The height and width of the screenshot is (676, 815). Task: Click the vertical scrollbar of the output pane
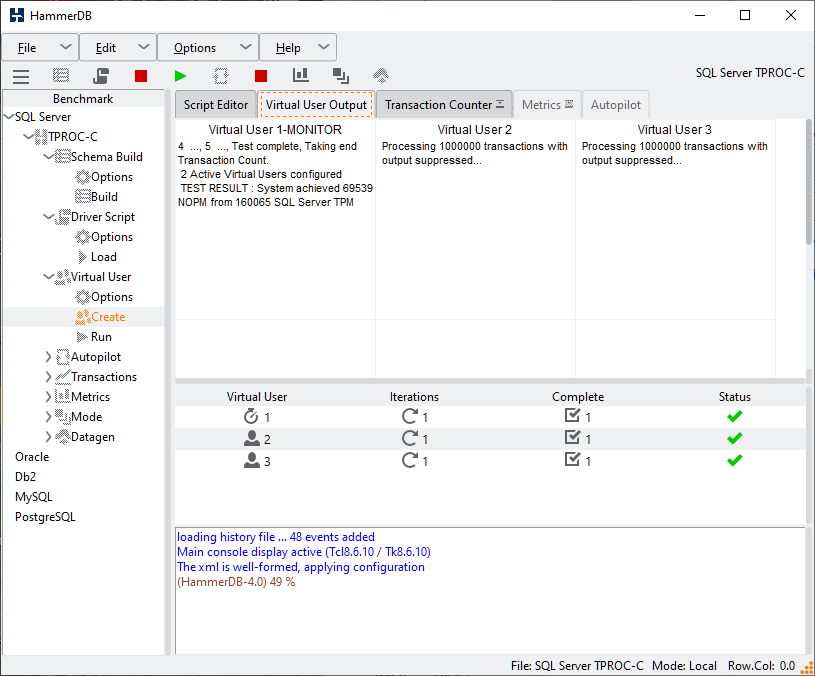(x=809, y=182)
